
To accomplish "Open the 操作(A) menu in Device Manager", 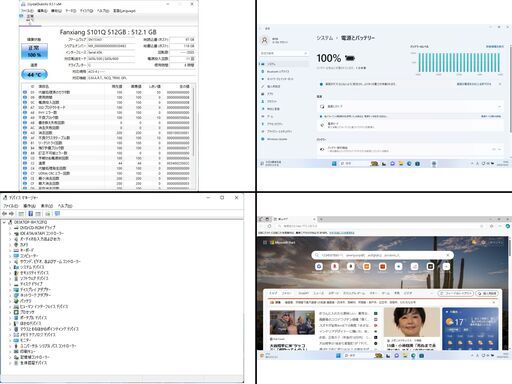I will point(30,206).
